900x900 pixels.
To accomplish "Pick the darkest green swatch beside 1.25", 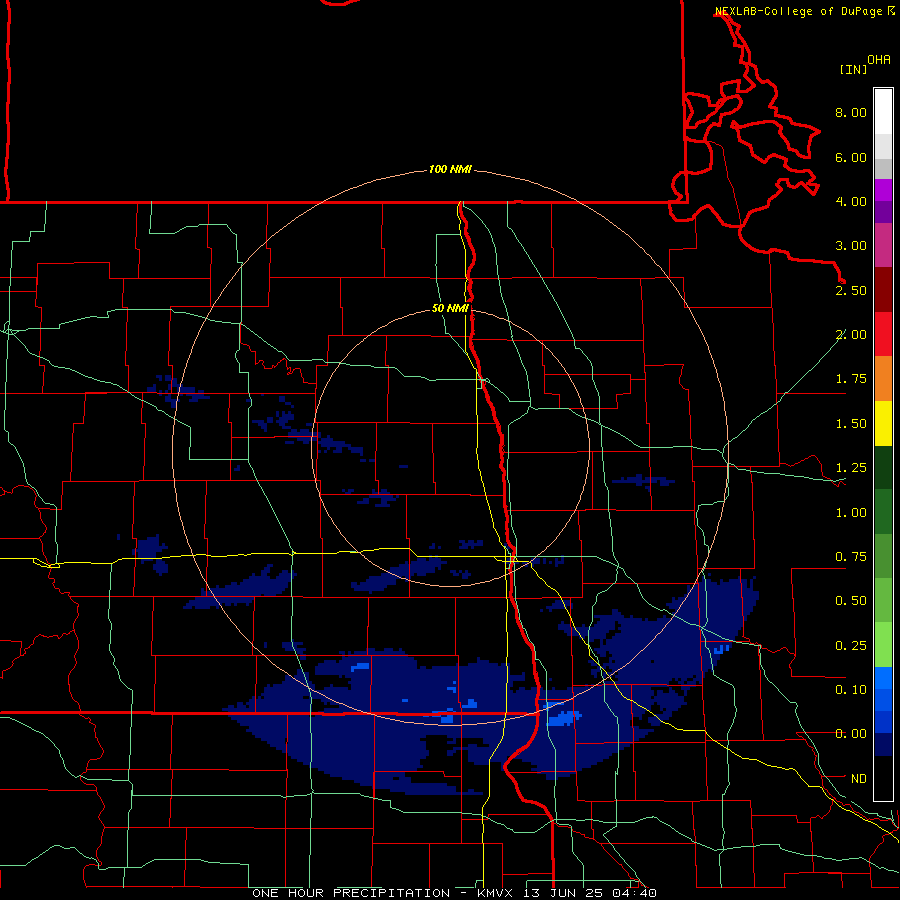I will pos(883,468).
